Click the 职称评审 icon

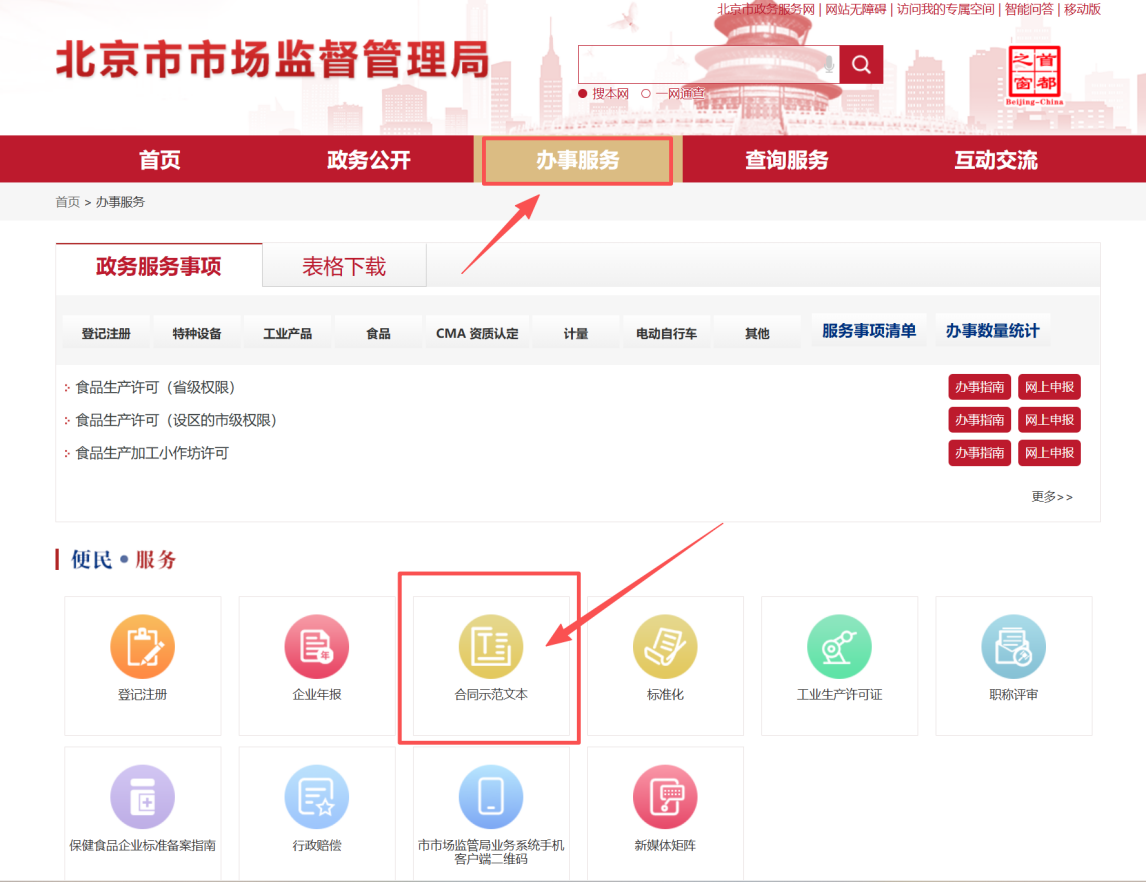[x=1013, y=647]
